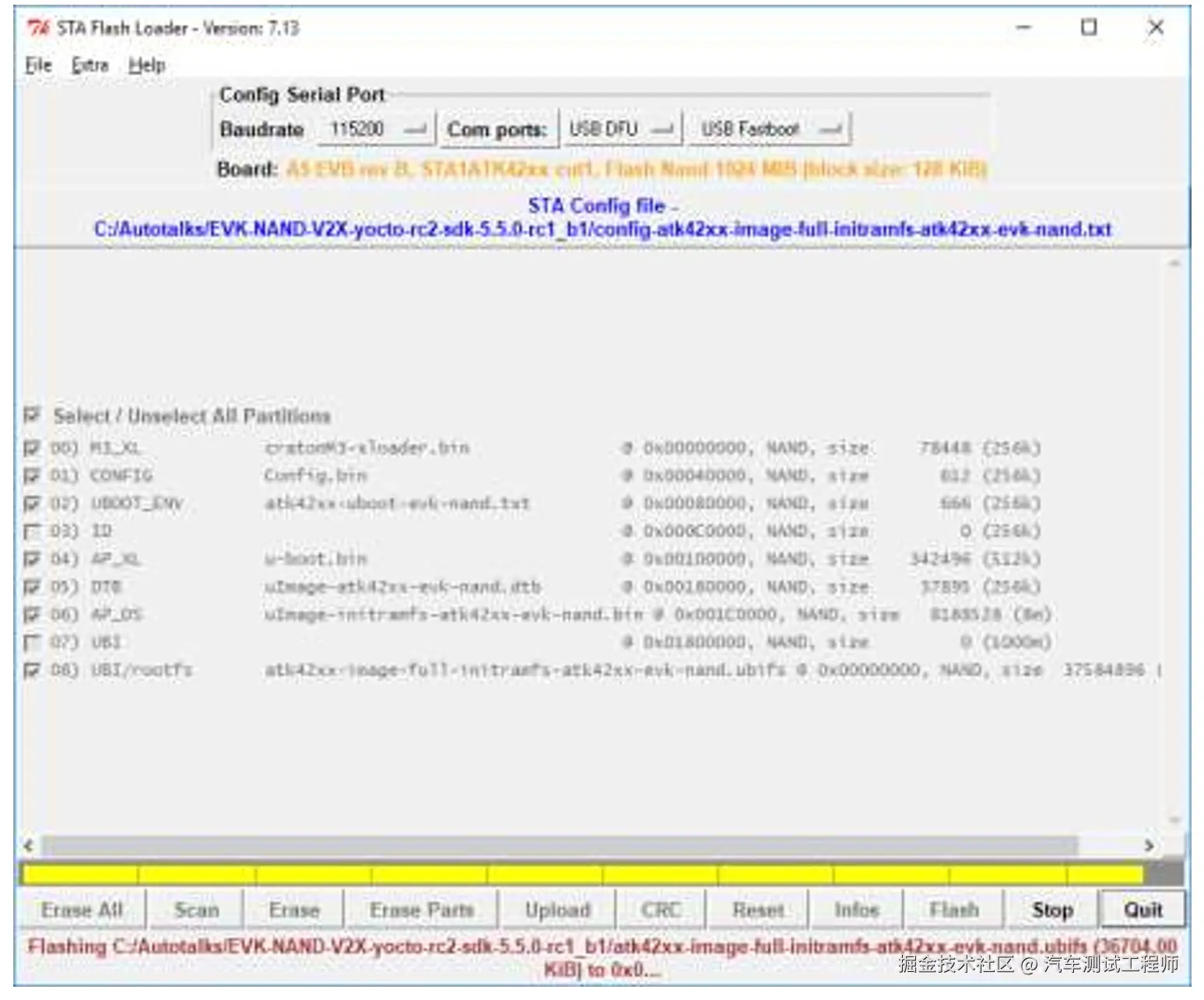Click the Erase button

[x=294, y=910]
